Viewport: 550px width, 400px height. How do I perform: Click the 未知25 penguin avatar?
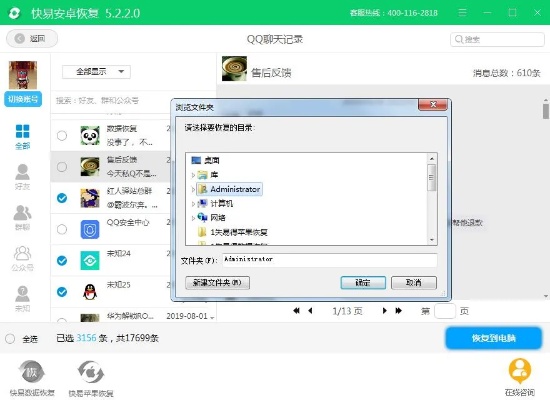[90, 292]
